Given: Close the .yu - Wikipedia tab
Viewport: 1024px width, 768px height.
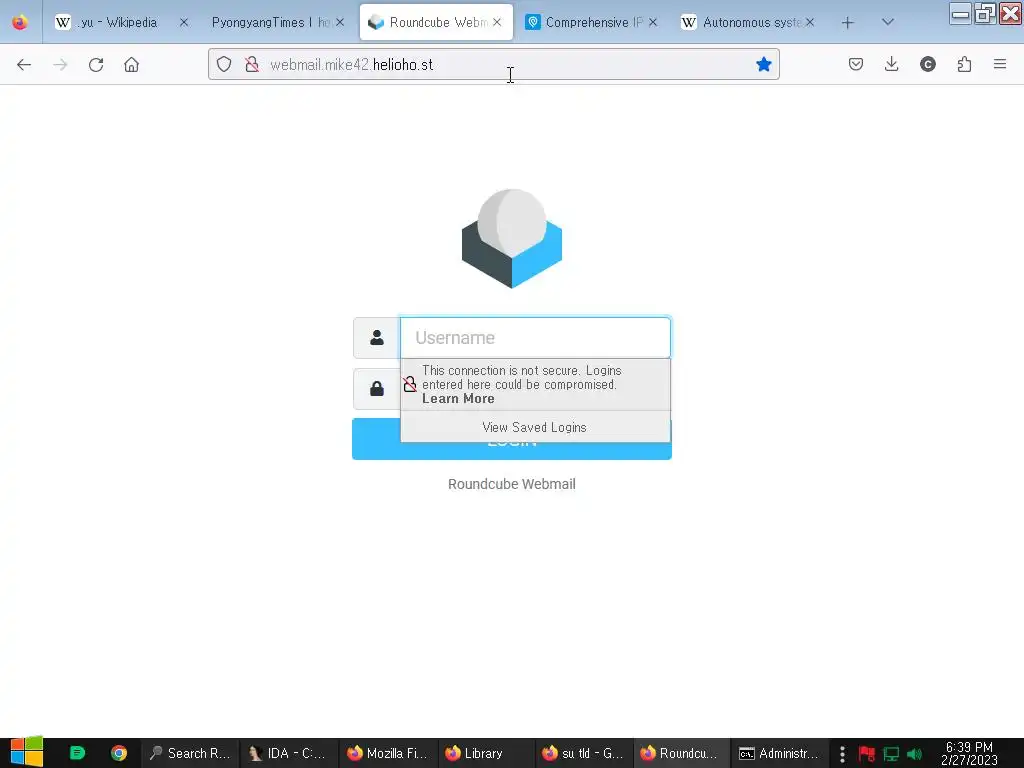Looking at the screenshot, I should click(x=184, y=22).
